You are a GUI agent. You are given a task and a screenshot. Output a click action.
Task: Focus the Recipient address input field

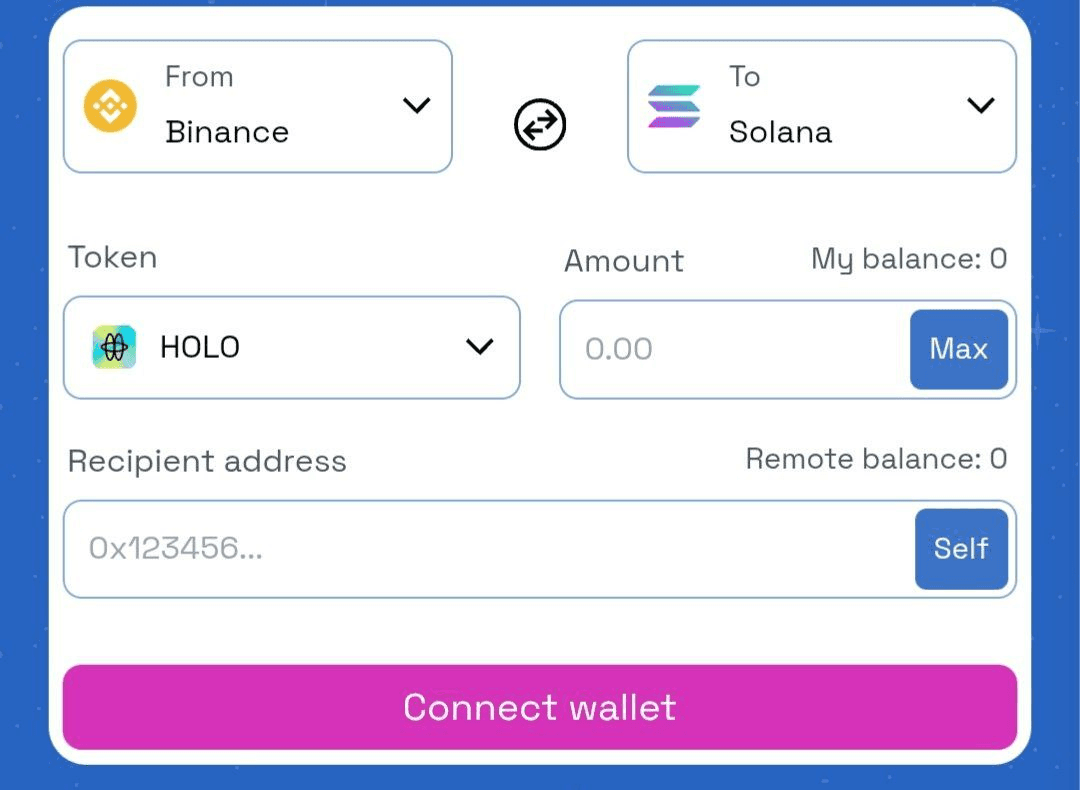click(x=489, y=549)
